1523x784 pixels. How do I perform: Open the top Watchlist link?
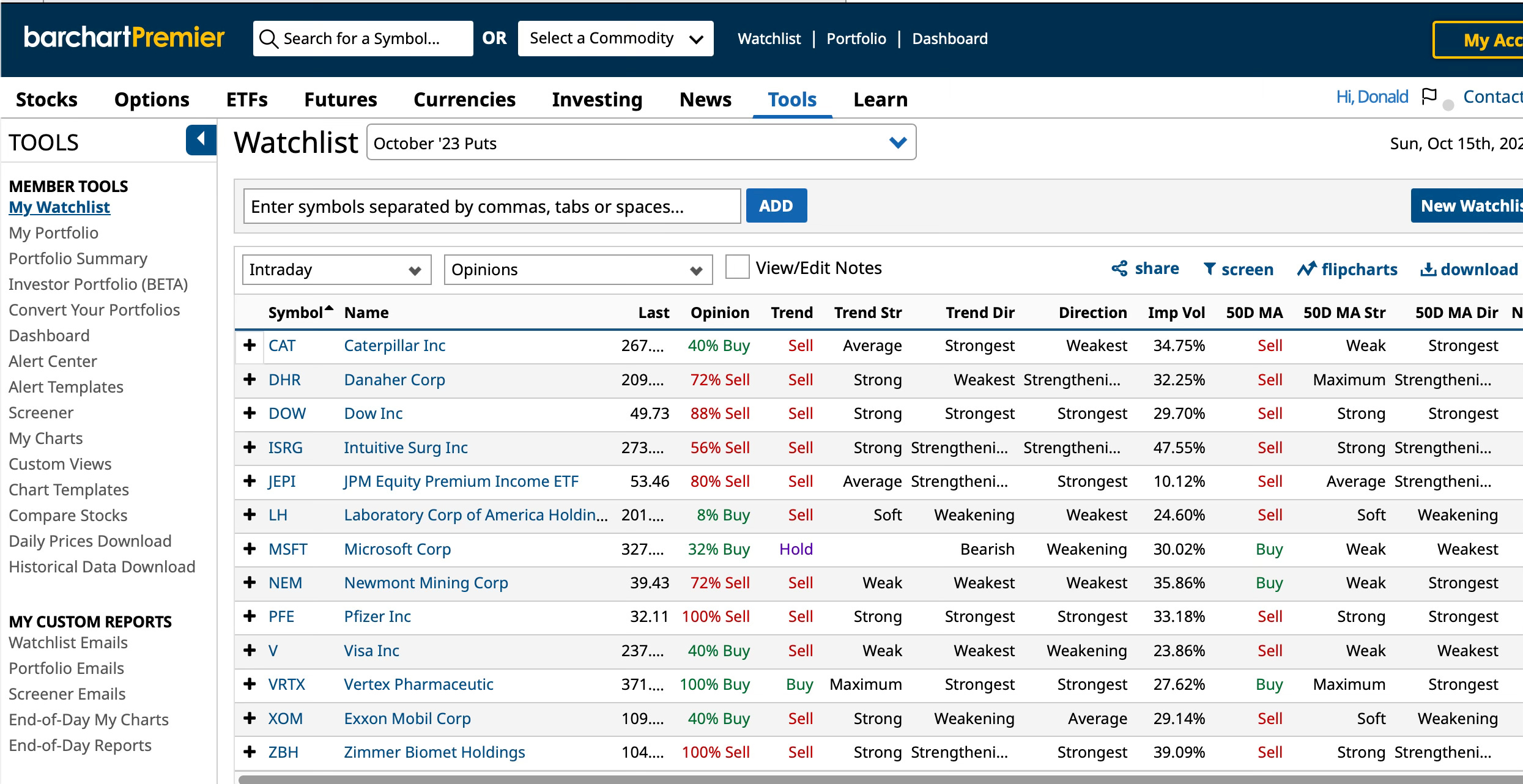coord(769,39)
